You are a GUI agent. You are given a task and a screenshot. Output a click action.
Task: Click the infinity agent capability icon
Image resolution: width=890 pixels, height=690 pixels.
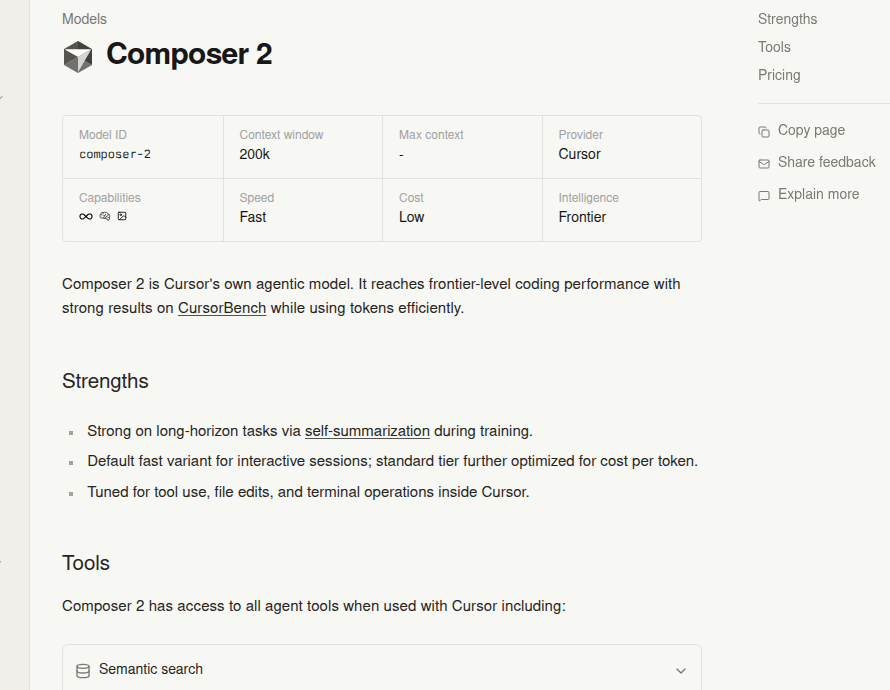tap(86, 216)
